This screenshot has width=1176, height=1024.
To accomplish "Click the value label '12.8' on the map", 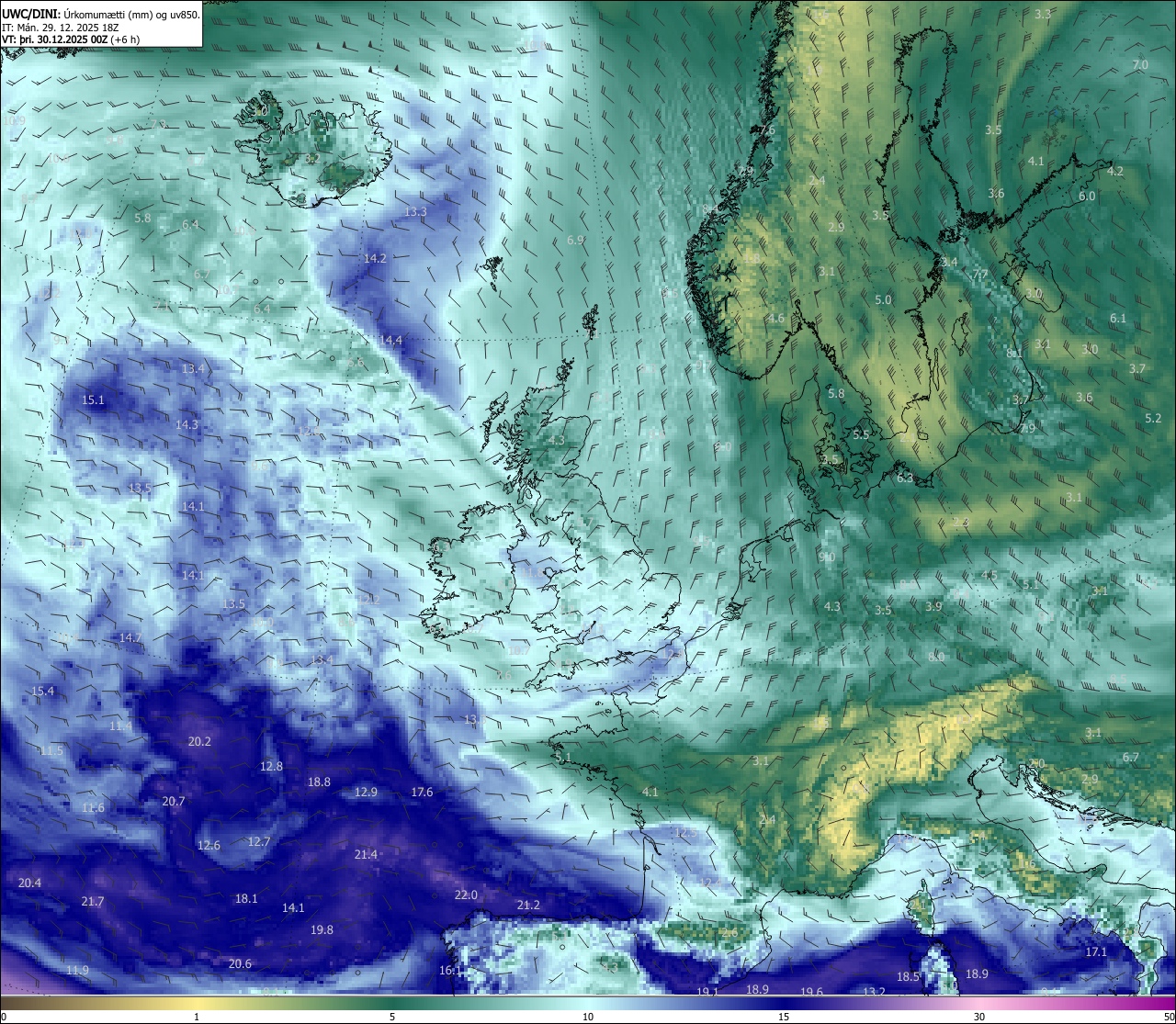I will 271,767.
